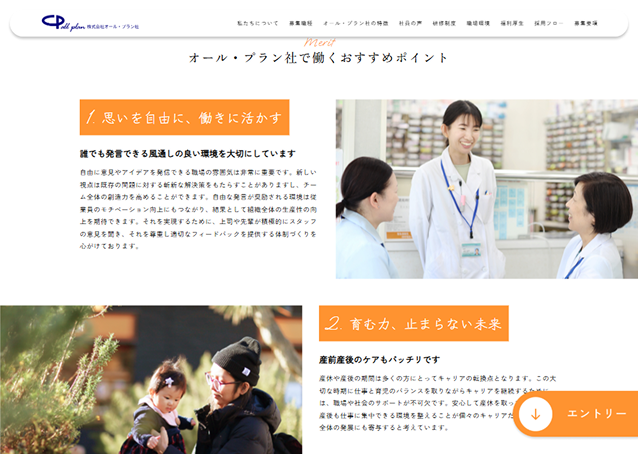Click the mother and child photo
Screen dimensions: 638x454
click(x=151, y=380)
